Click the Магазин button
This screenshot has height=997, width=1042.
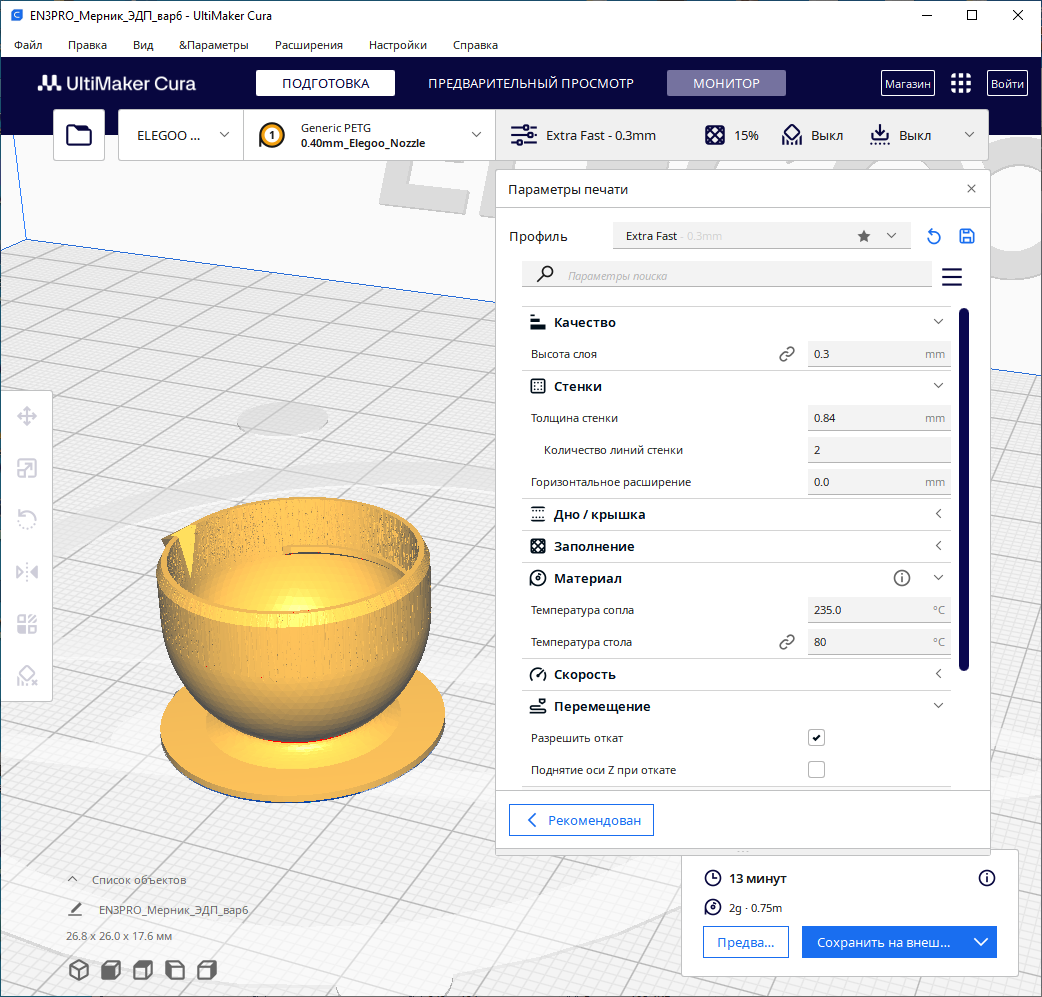907,84
